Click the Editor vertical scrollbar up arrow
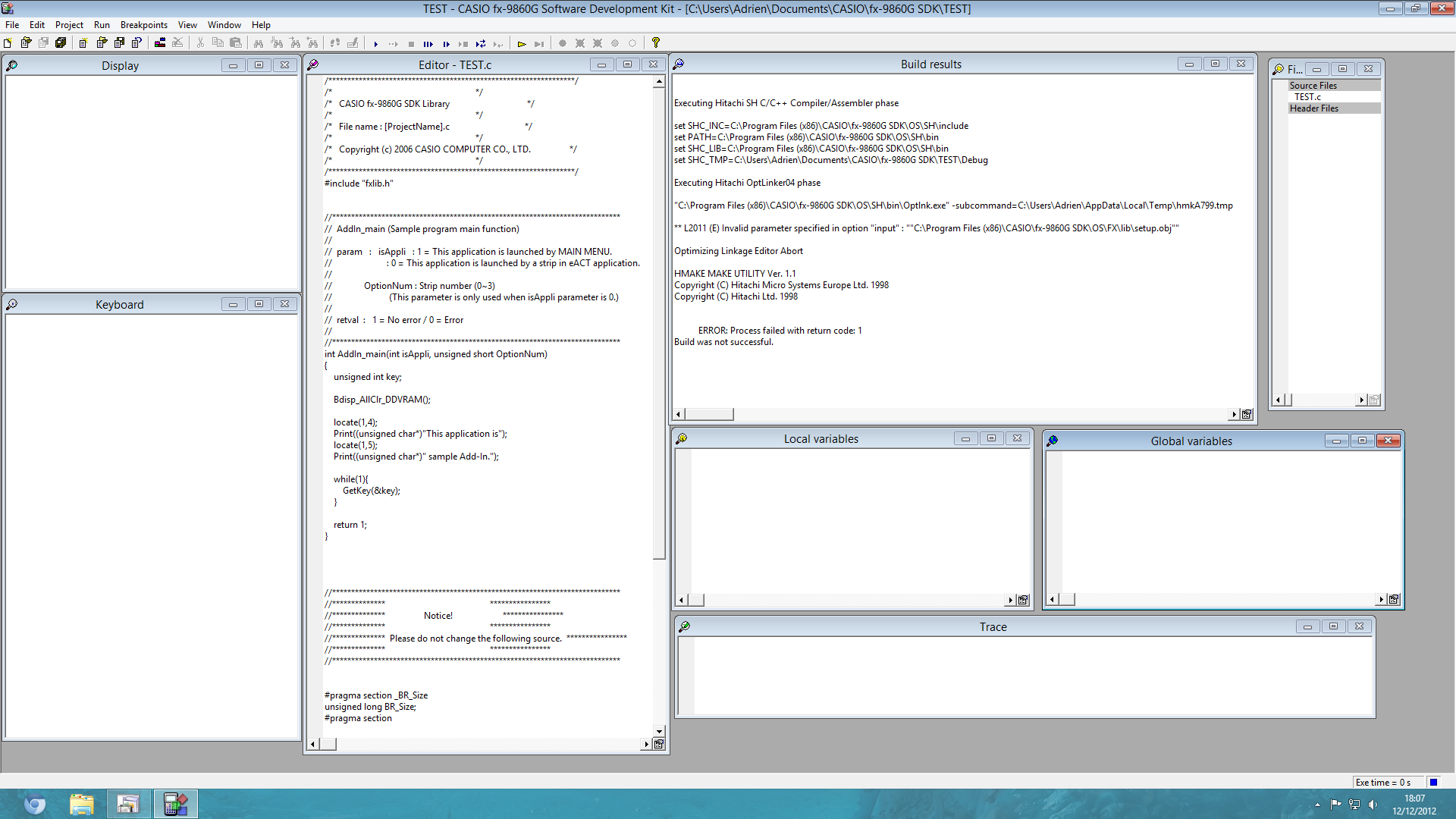Image resolution: width=1456 pixels, height=819 pixels. pyautogui.click(x=659, y=81)
